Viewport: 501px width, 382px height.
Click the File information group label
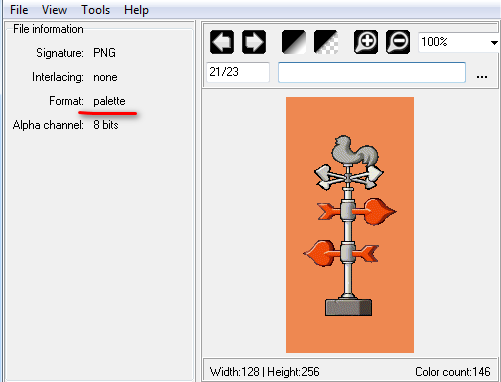[x=48, y=29]
